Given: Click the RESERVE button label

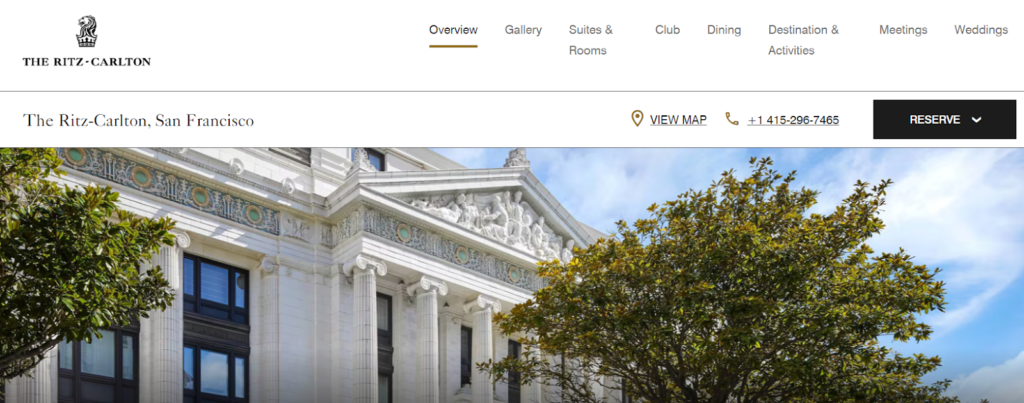Looking at the screenshot, I should (935, 120).
